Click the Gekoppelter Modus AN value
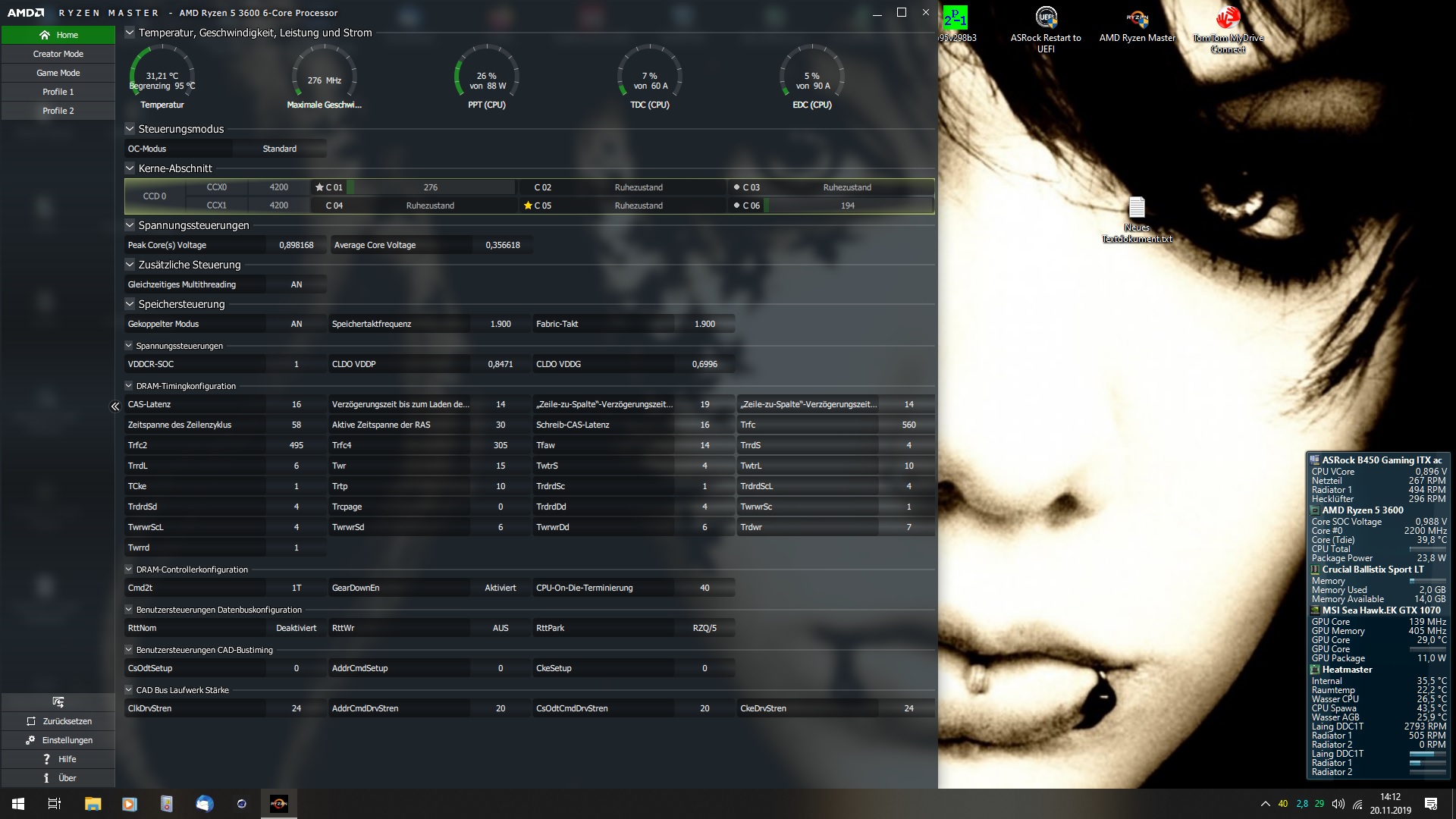Viewport: 1456px width, 819px height. (x=297, y=324)
